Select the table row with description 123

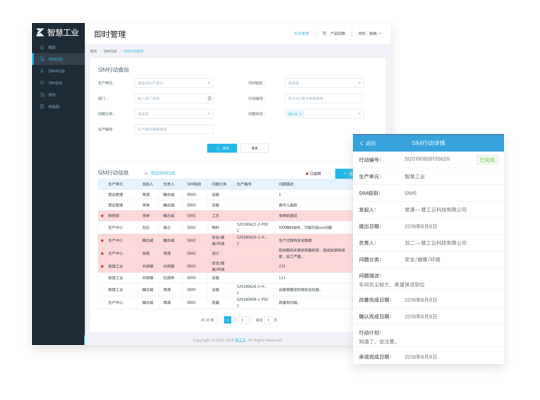(226, 278)
